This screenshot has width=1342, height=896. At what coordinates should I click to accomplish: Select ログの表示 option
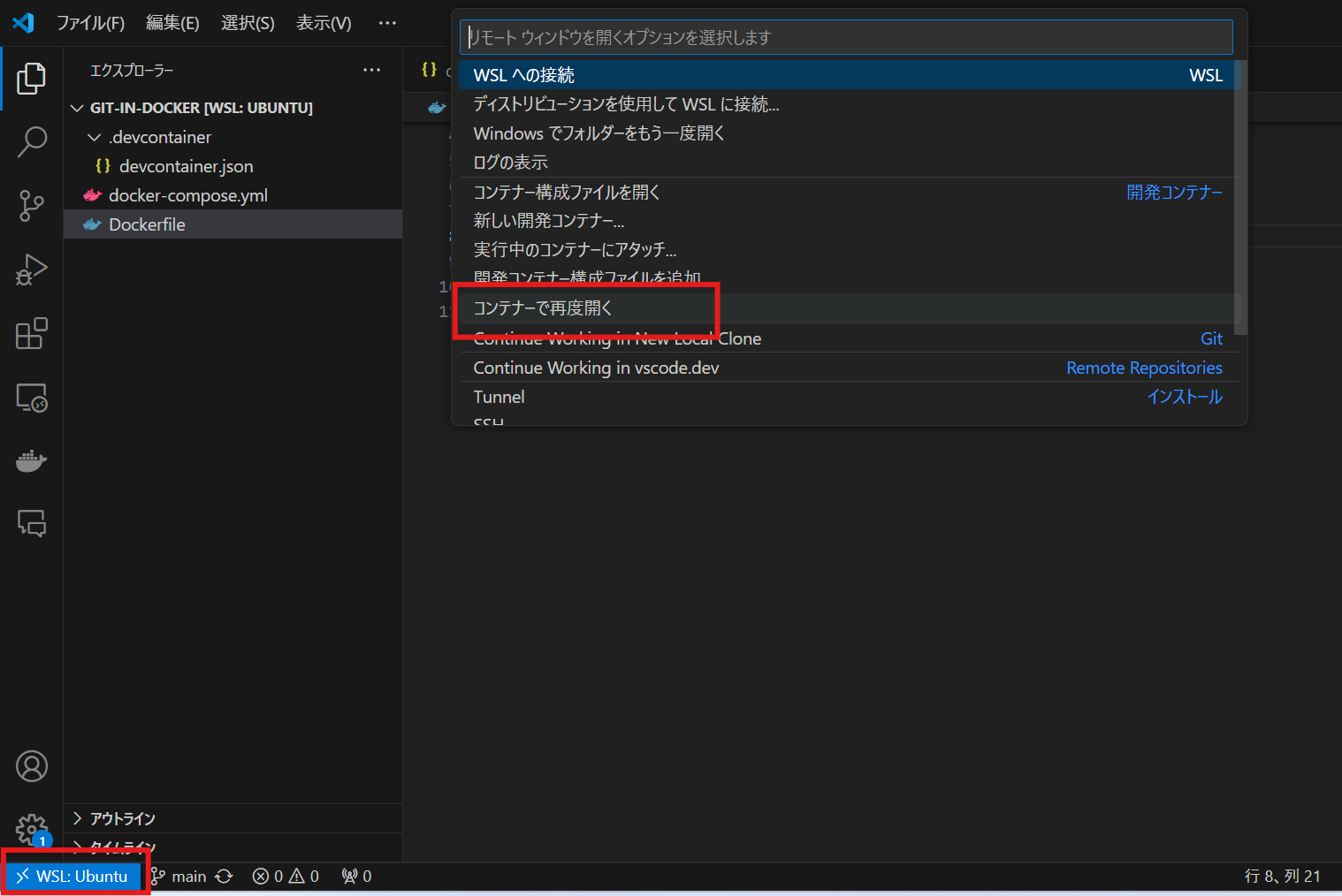point(847,163)
